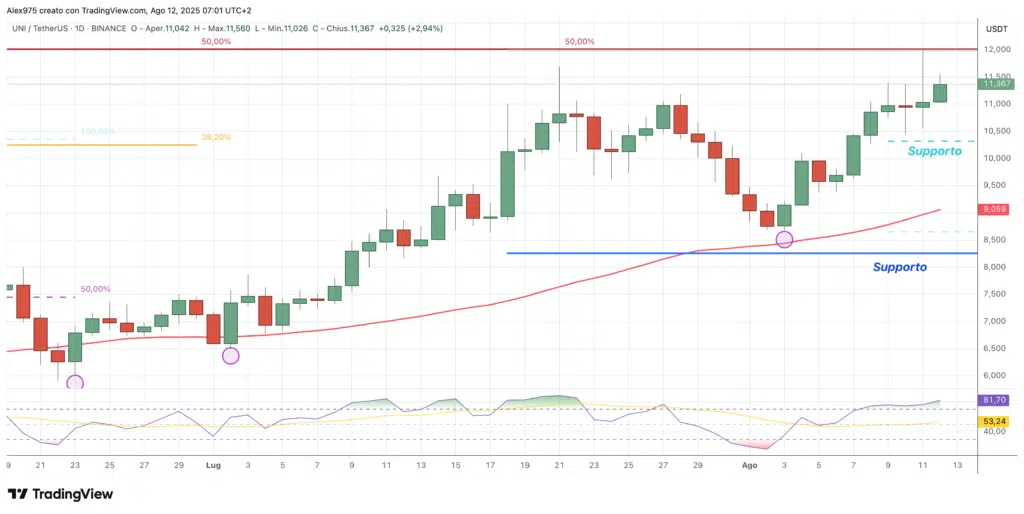This screenshot has height=514, width=1024.
Task: Select the cyan Supporto text label
Action: [934, 151]
